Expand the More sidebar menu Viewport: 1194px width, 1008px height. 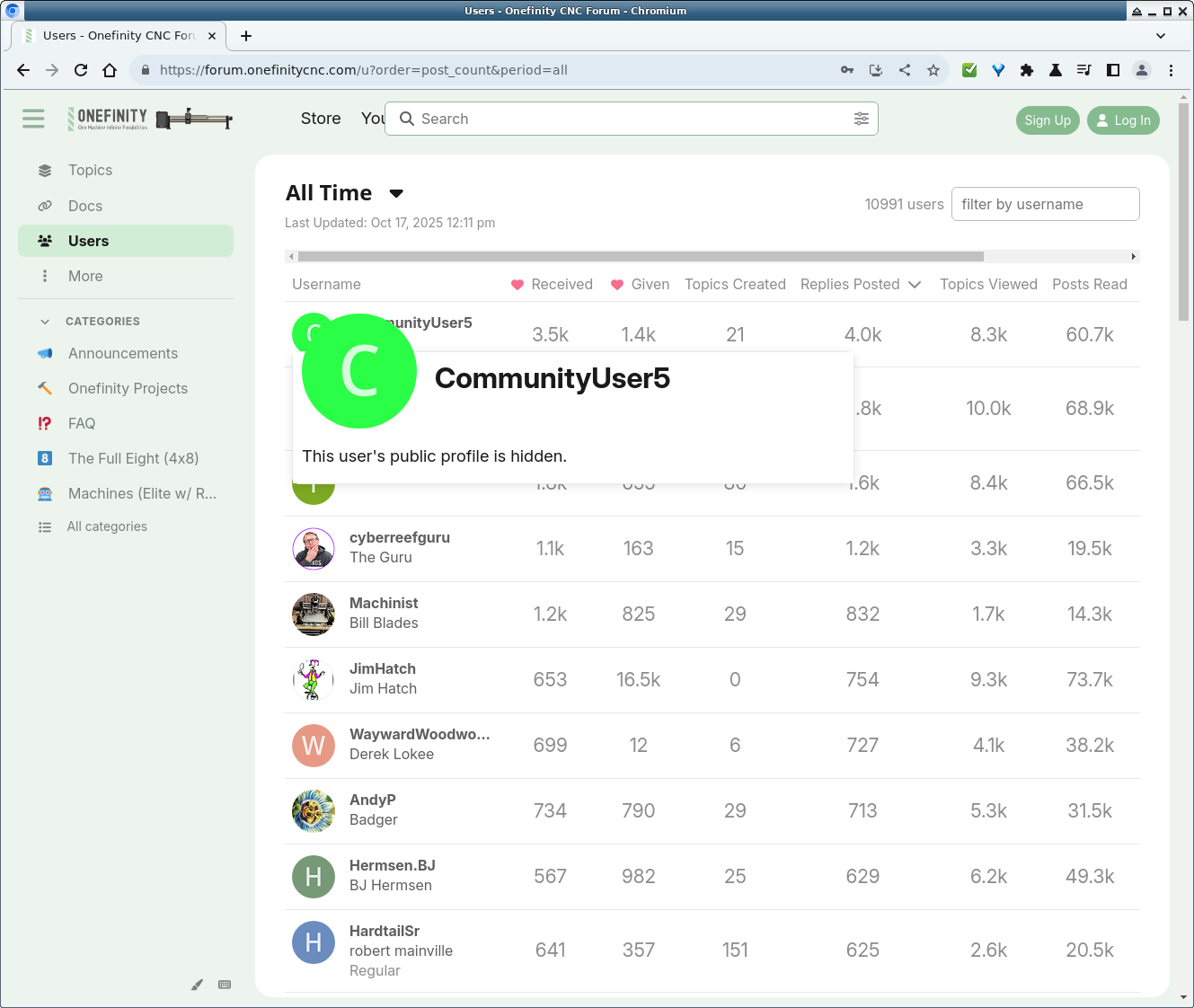pos(84,276)
